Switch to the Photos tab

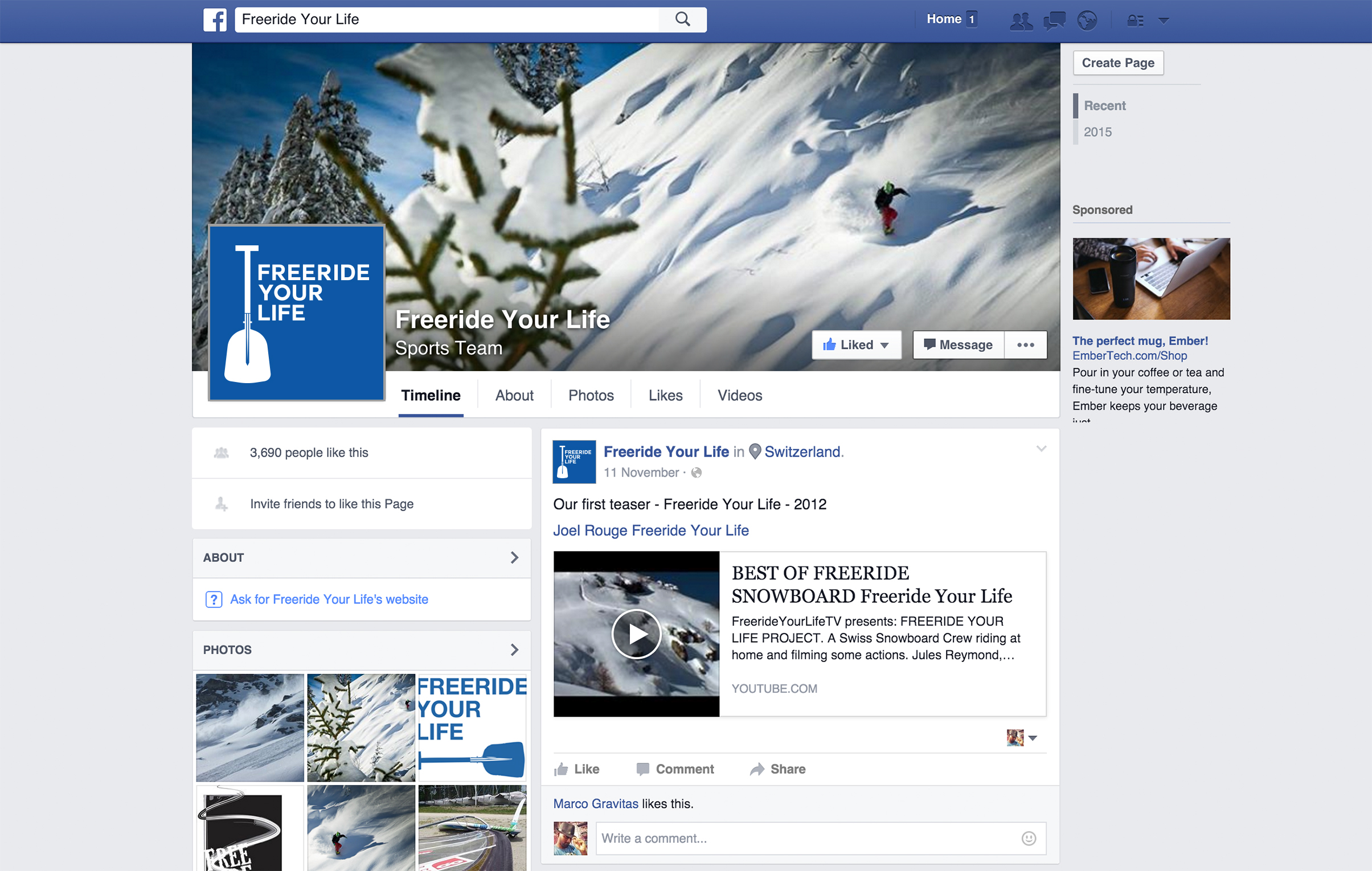pyautogui.click(x=591, y=395)
